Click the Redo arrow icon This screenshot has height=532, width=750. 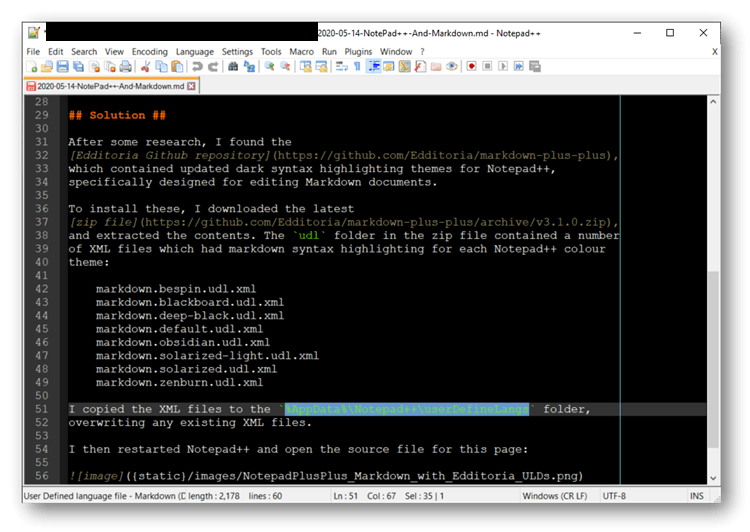tap(213, 66)
